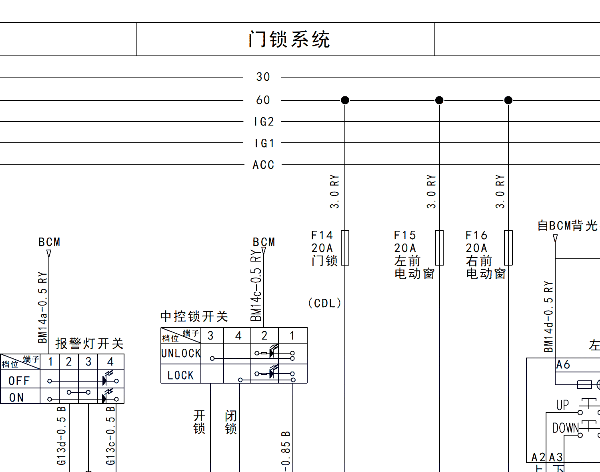600x472 pixels.
Task: Click the UP switch label
Action: pyautogui.click(x=562, y=405)
